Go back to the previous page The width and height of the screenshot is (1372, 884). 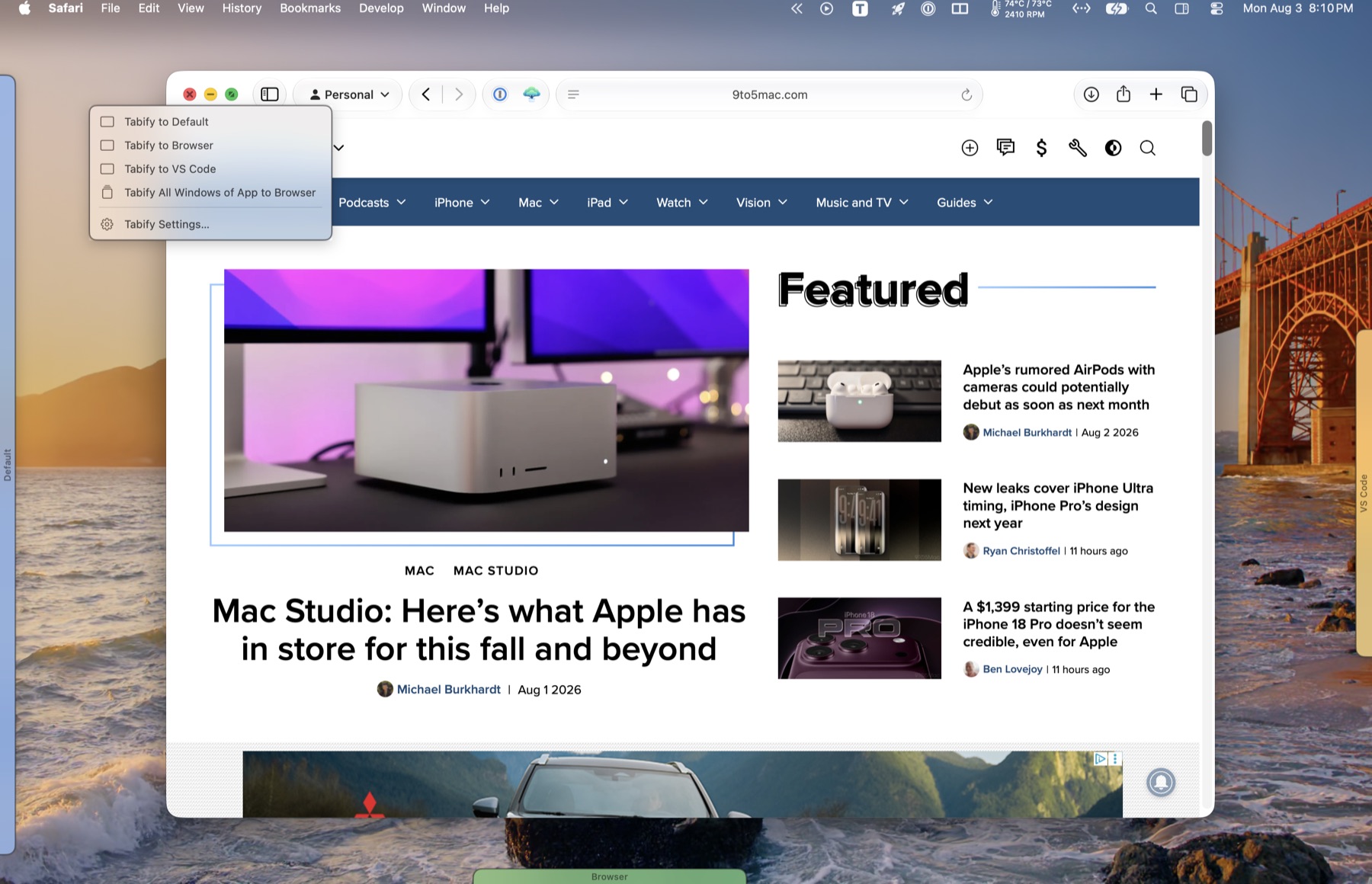point(426,94)
